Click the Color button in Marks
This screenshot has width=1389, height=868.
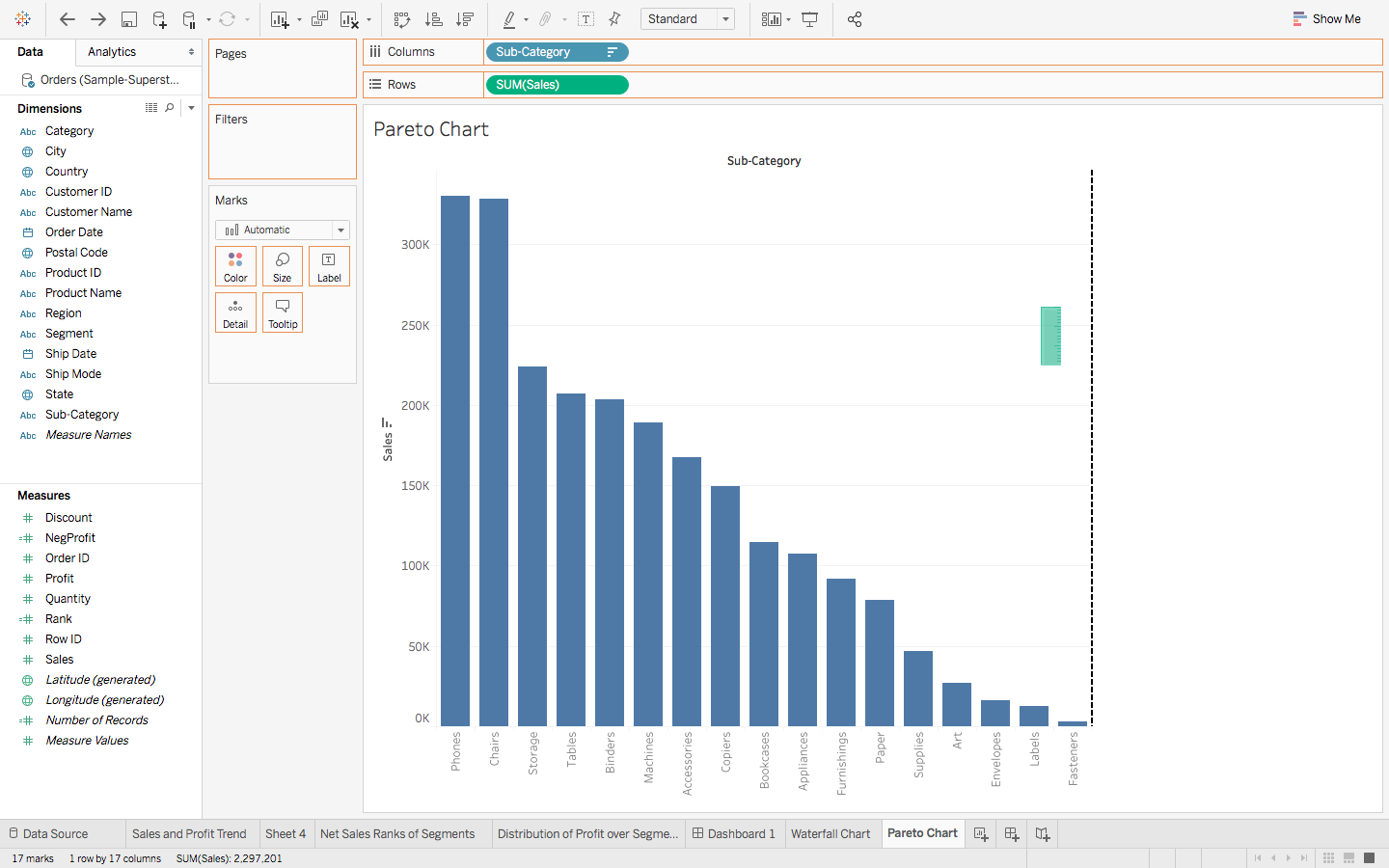235,266
